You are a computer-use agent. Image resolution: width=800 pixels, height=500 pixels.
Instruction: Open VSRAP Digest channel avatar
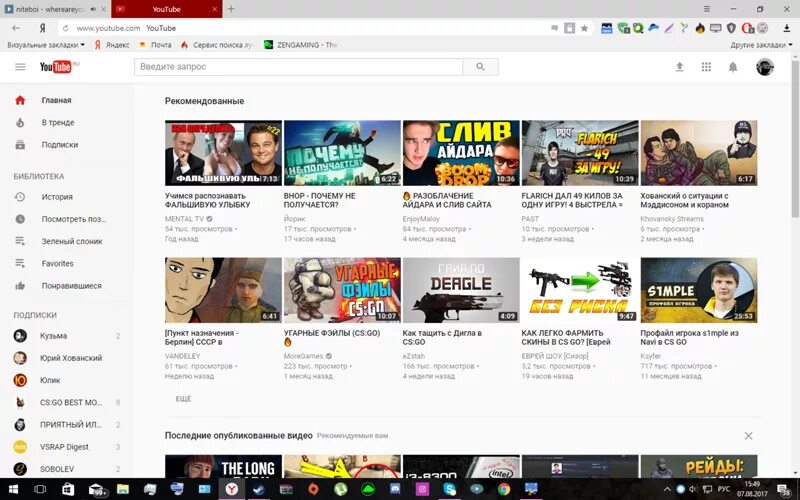20,446
